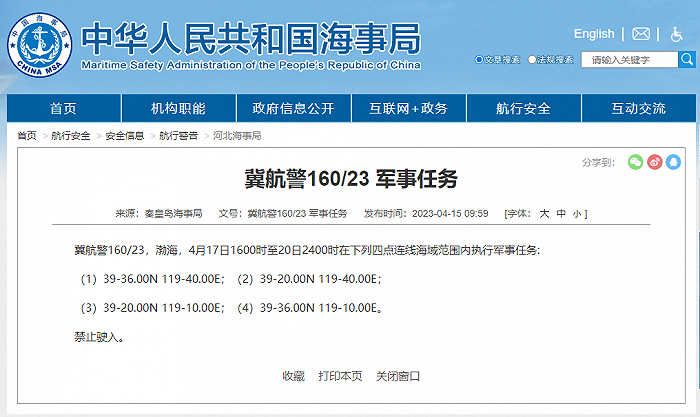Go to 安全信息 in the breadcrumb
This screenshot has height=417, width=700.
[x=125, y=135]
